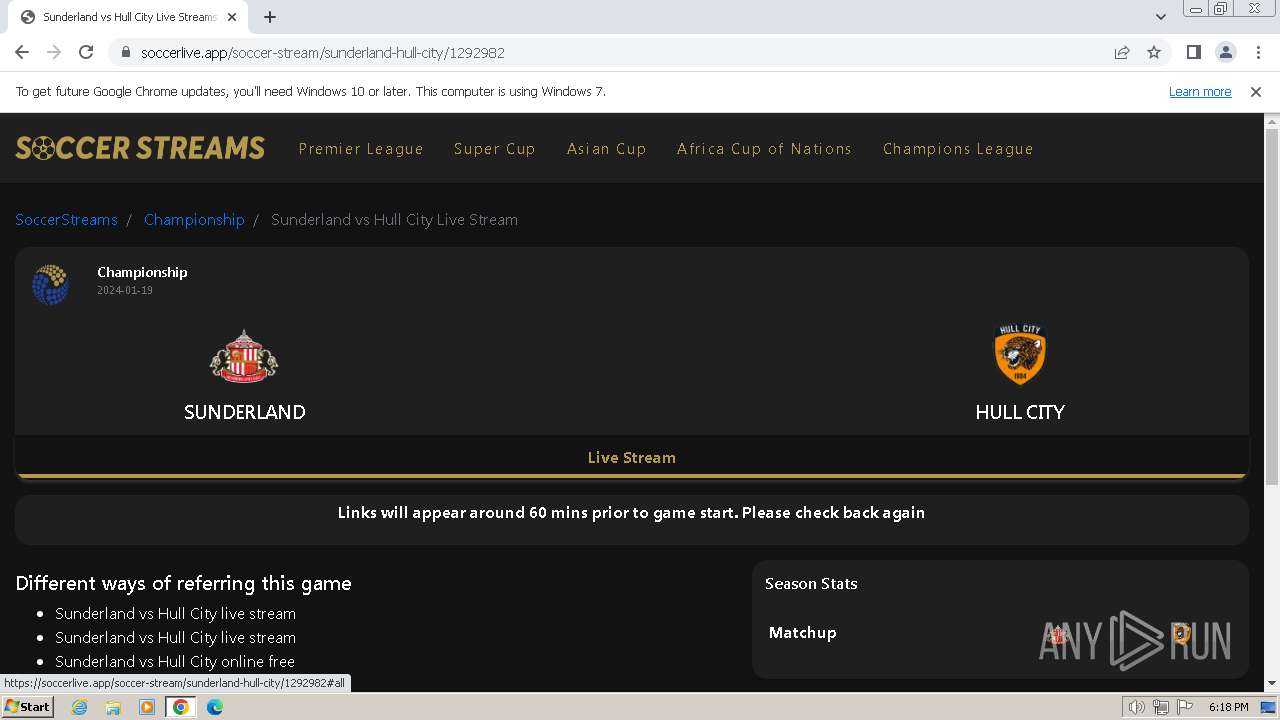1280x720 pixels.
Task: Go forward to the next page
Action: point(54,52)
